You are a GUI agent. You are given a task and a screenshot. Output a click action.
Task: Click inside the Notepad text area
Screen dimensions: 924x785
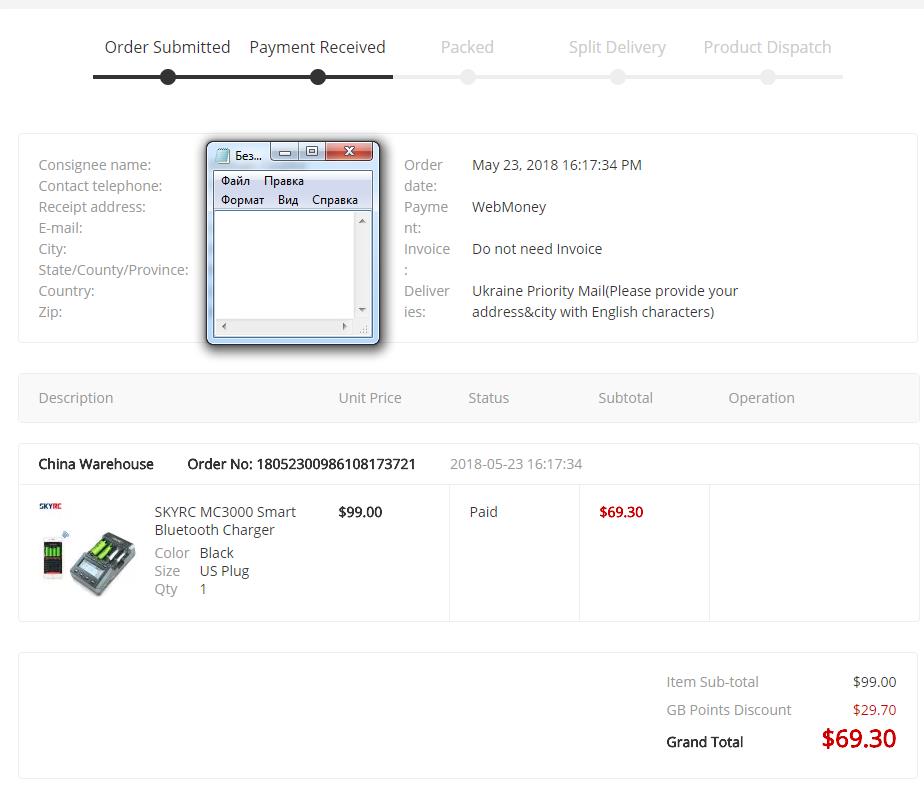coord(285,265)
